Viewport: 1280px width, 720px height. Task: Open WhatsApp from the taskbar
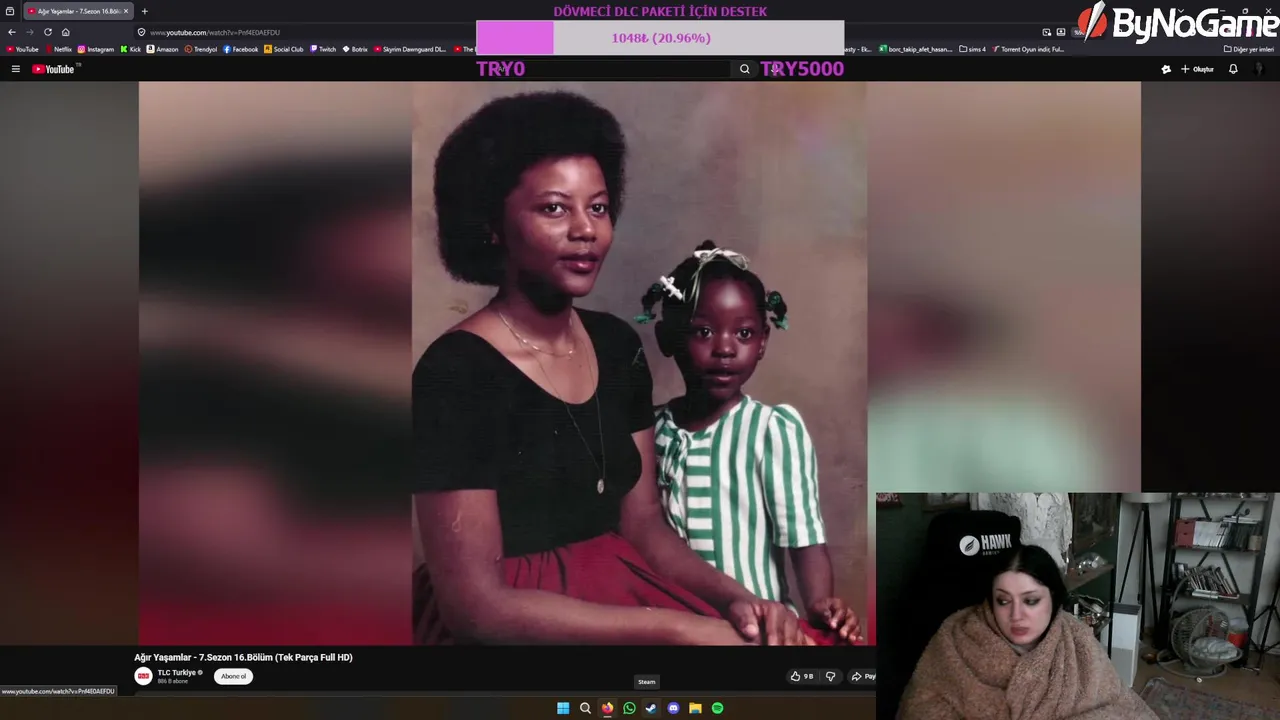point(629,708)
